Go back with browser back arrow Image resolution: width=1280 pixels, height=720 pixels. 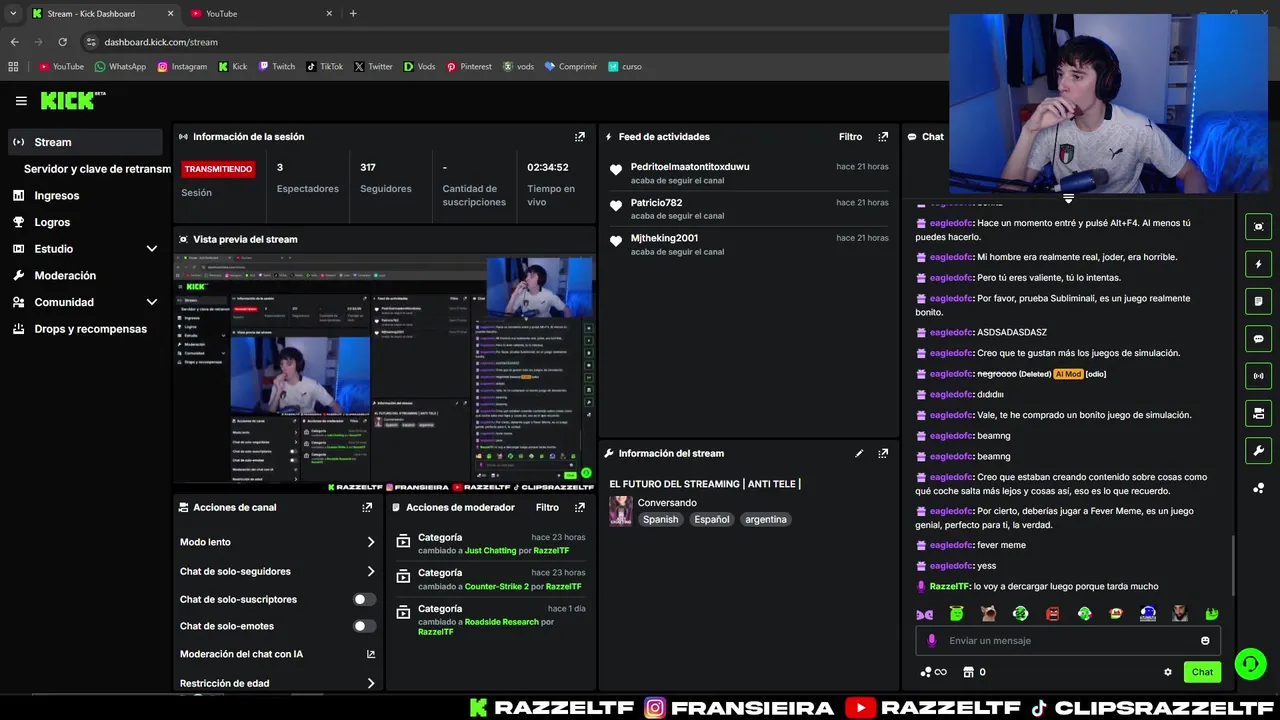[14, 42]
